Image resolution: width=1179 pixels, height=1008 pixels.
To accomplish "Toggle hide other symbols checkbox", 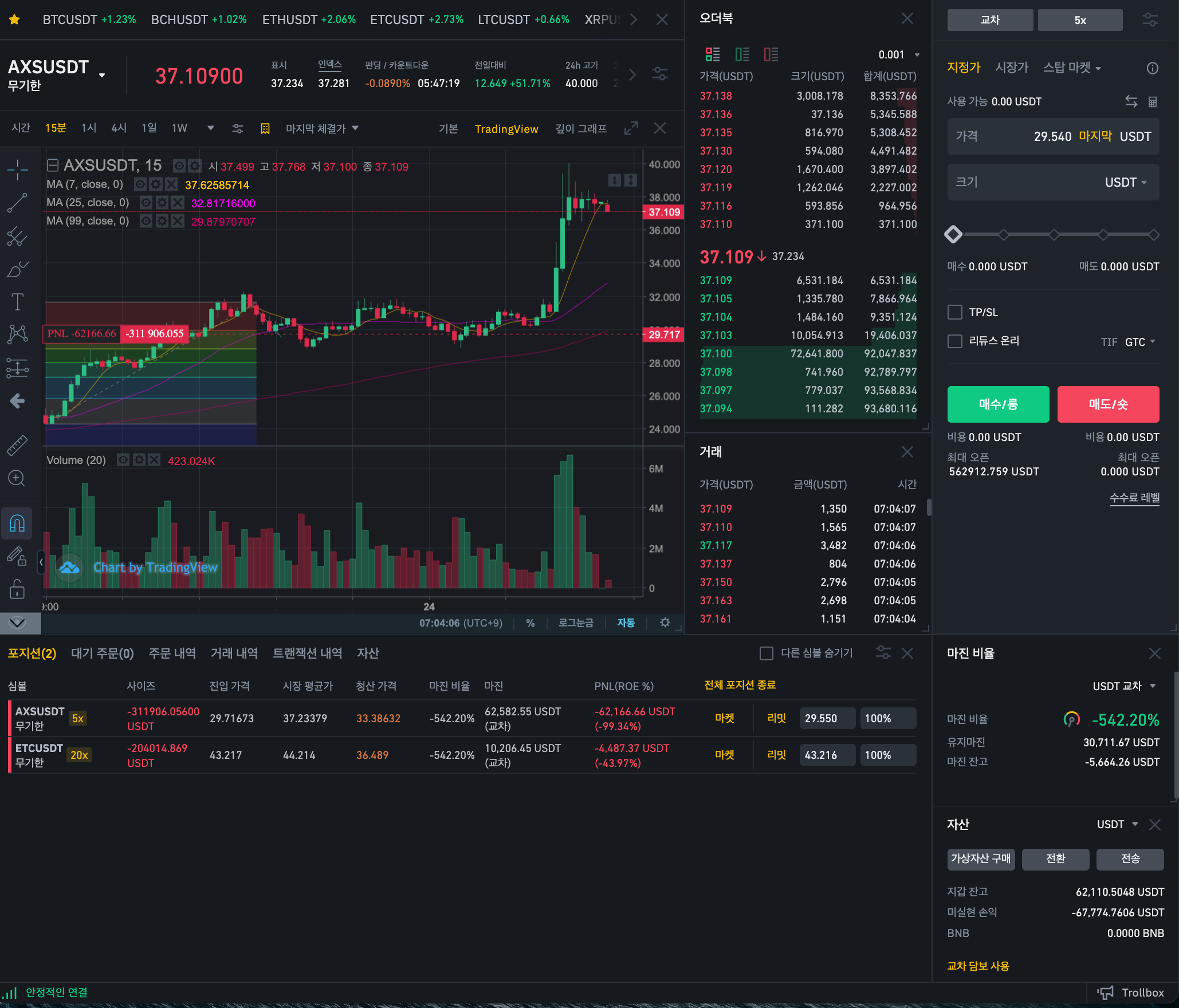I will 766,653.
